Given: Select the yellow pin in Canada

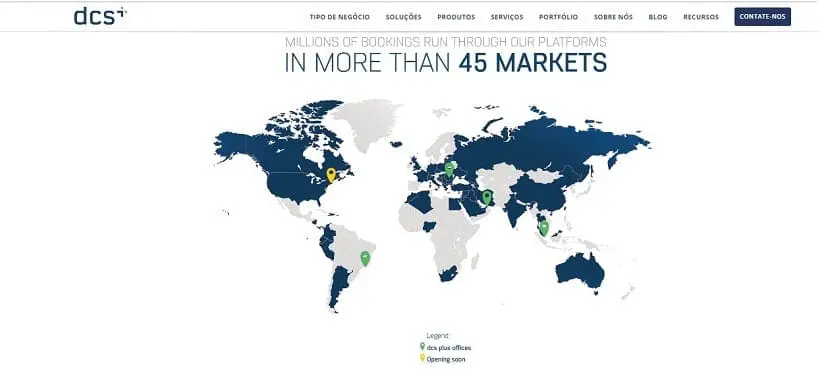Looking at the screenshot, I should [x=331, y=175].
